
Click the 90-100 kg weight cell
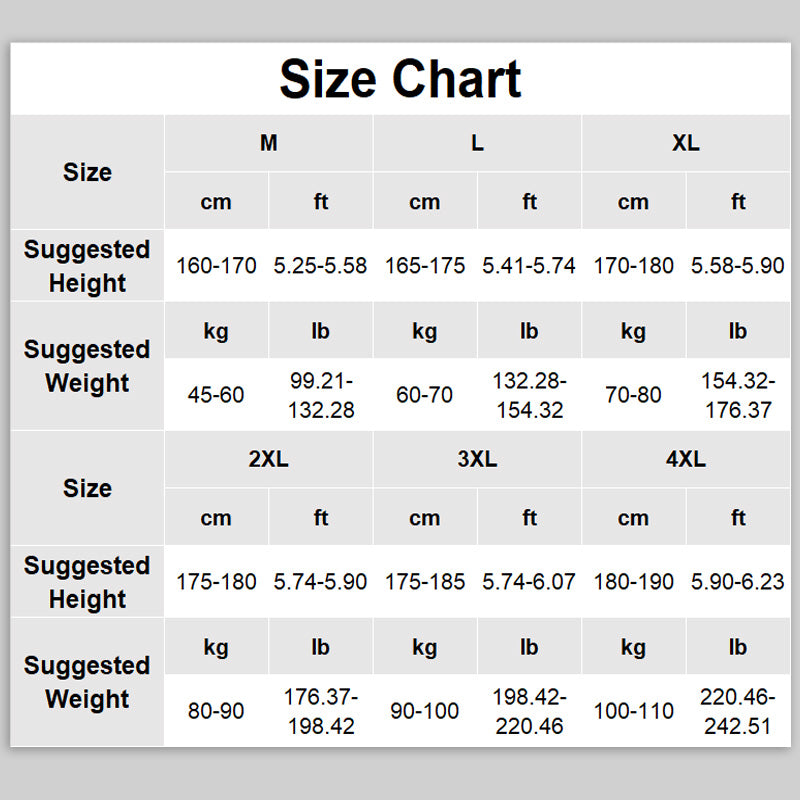425,711
